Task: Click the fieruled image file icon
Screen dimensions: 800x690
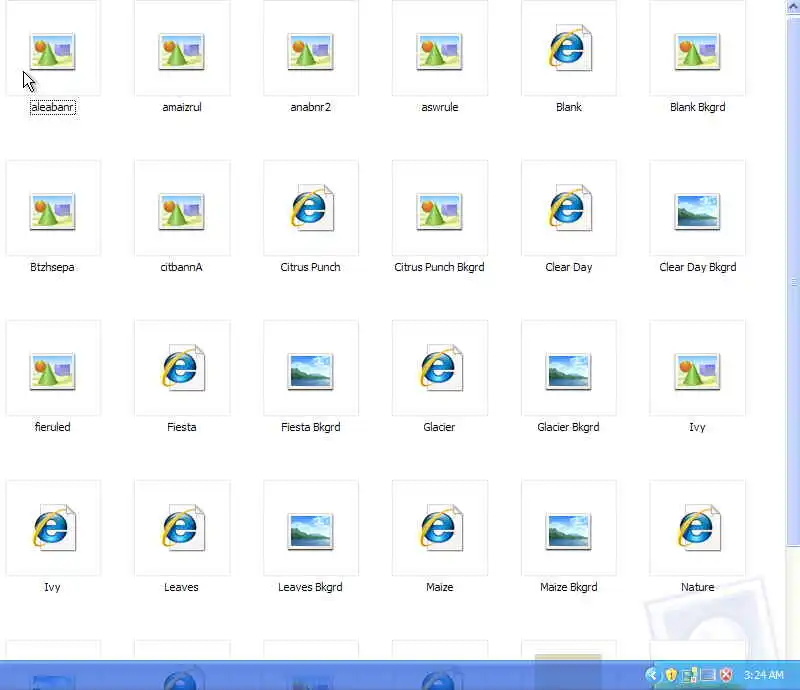Action: 53,371
